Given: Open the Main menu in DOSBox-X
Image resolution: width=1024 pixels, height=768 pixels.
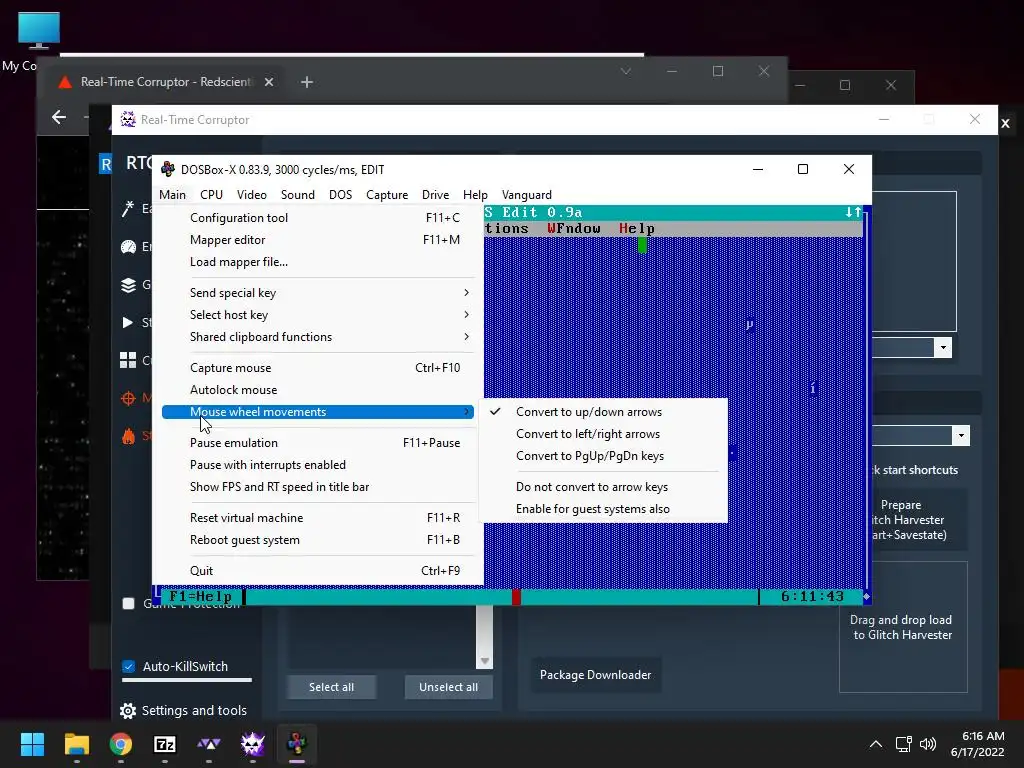Looking at the screenshot, I should point(172,195).
